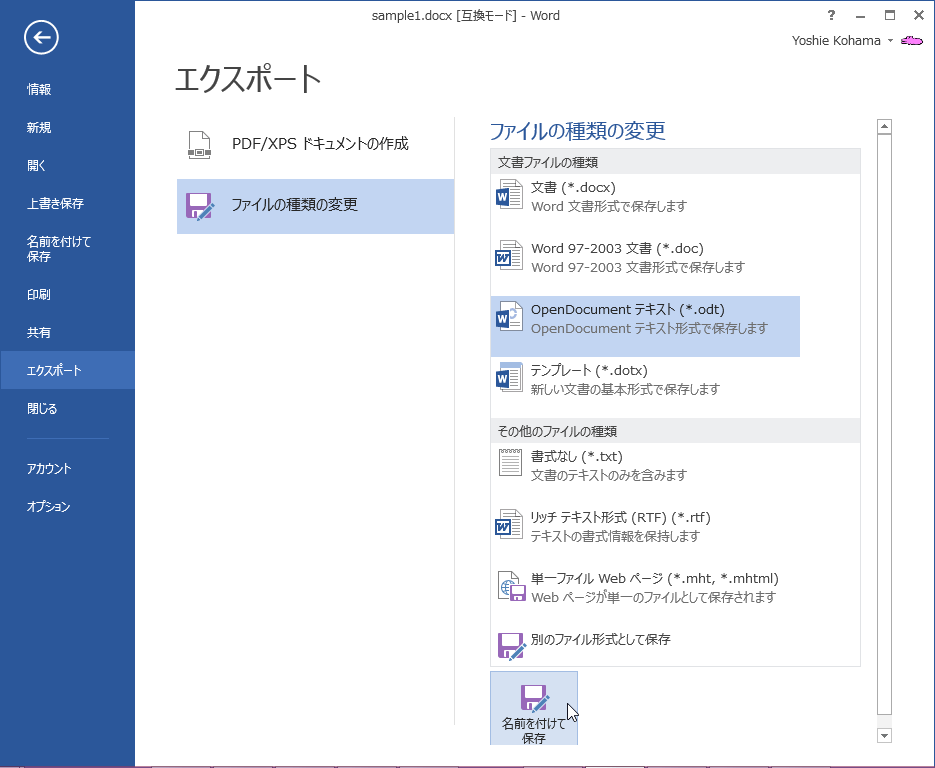This screenshot has height=768, width=935.
Task: Open the 印刷 page
Action: click(67, 295)
